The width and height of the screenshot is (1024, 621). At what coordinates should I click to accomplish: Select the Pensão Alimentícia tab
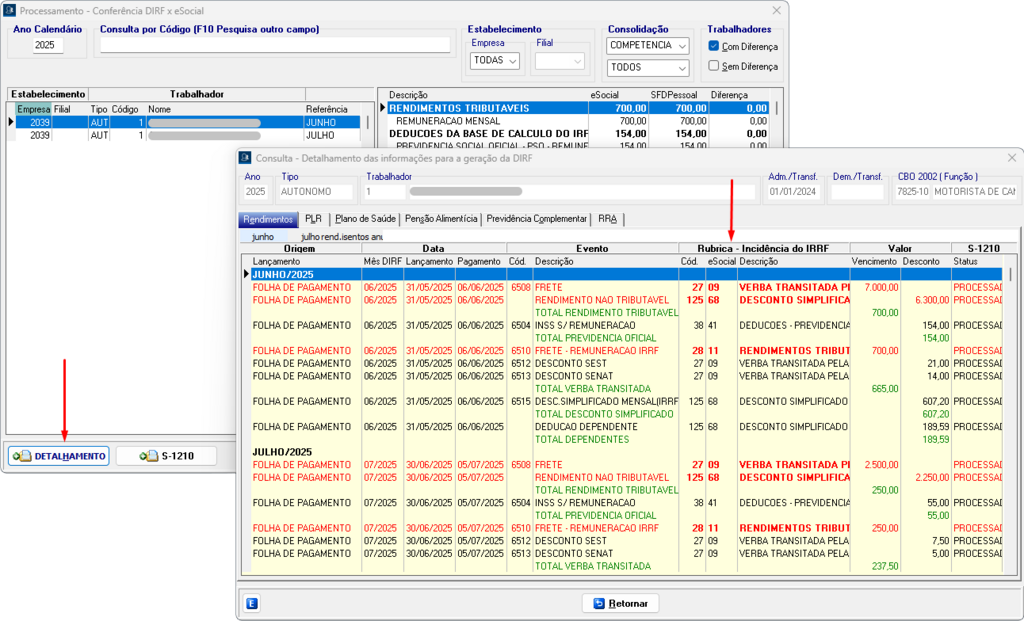442,219
